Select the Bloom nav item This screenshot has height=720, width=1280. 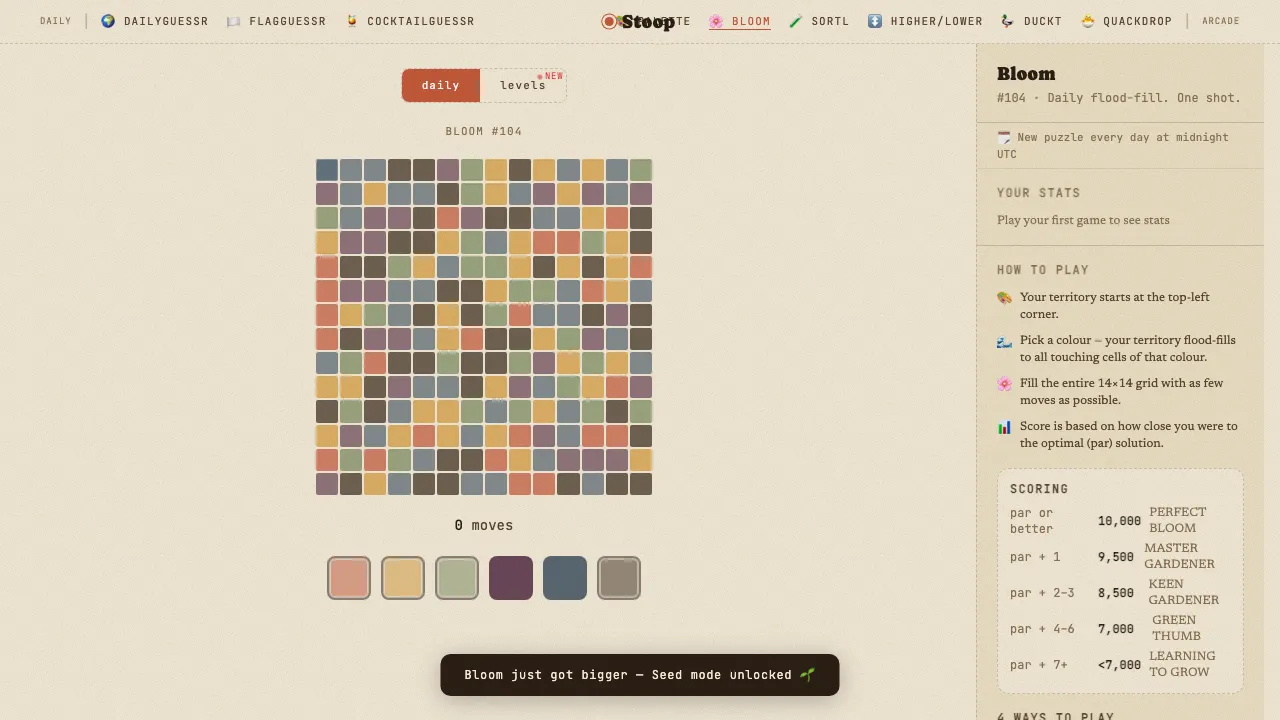click(740, 21)
